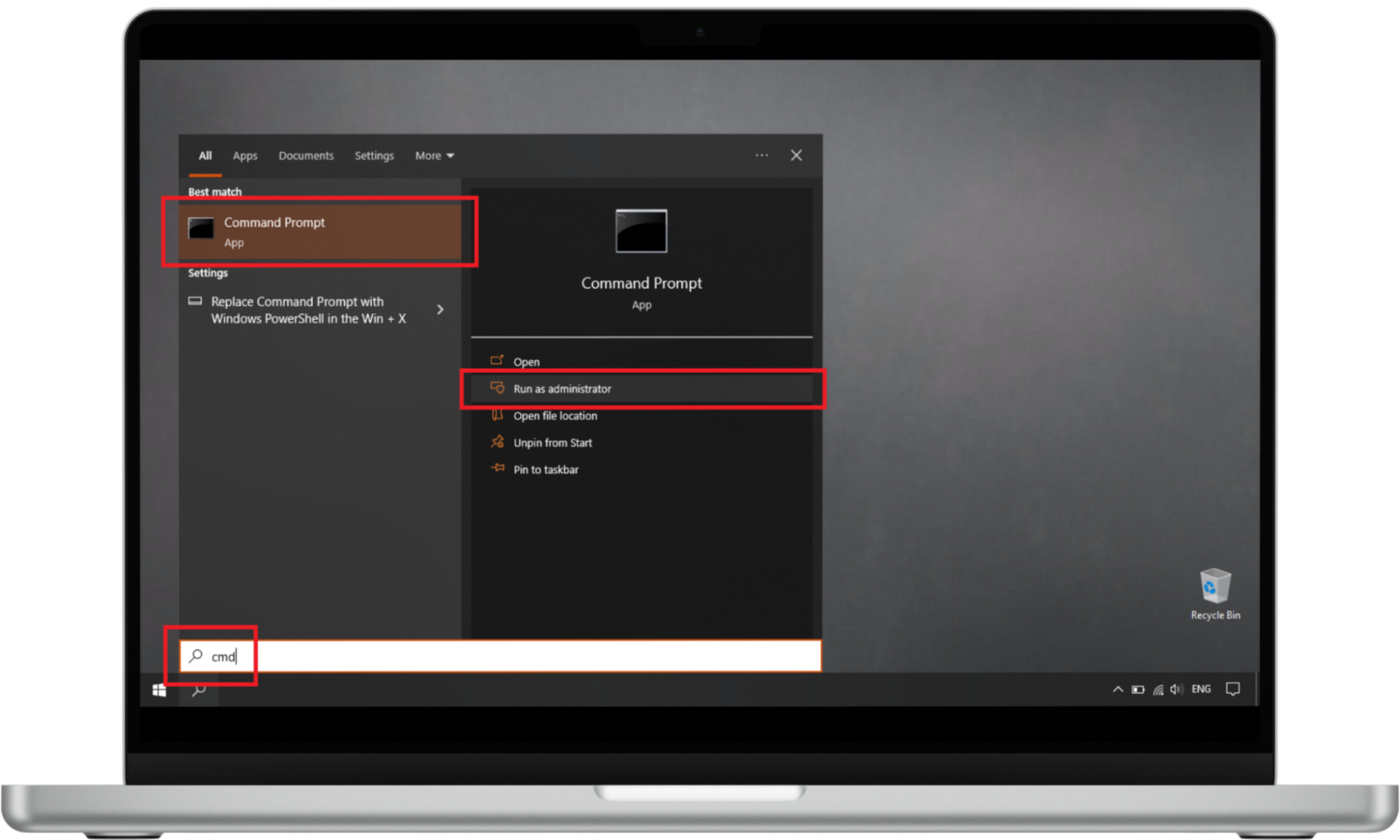Click the Open action icon
Viewport: 1400px width, 840px height.
click(497, 360)
